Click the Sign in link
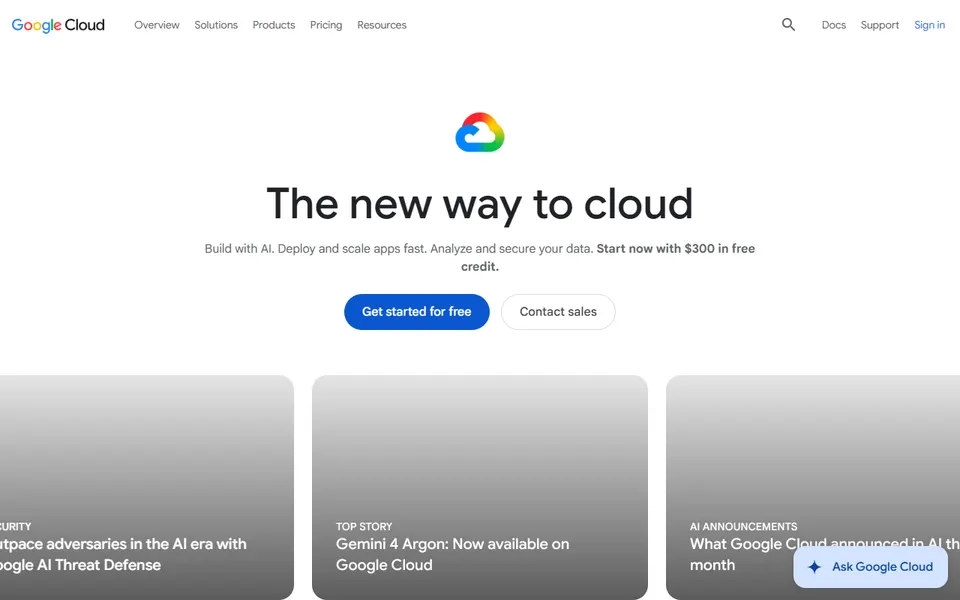 (x=929, y=25)
